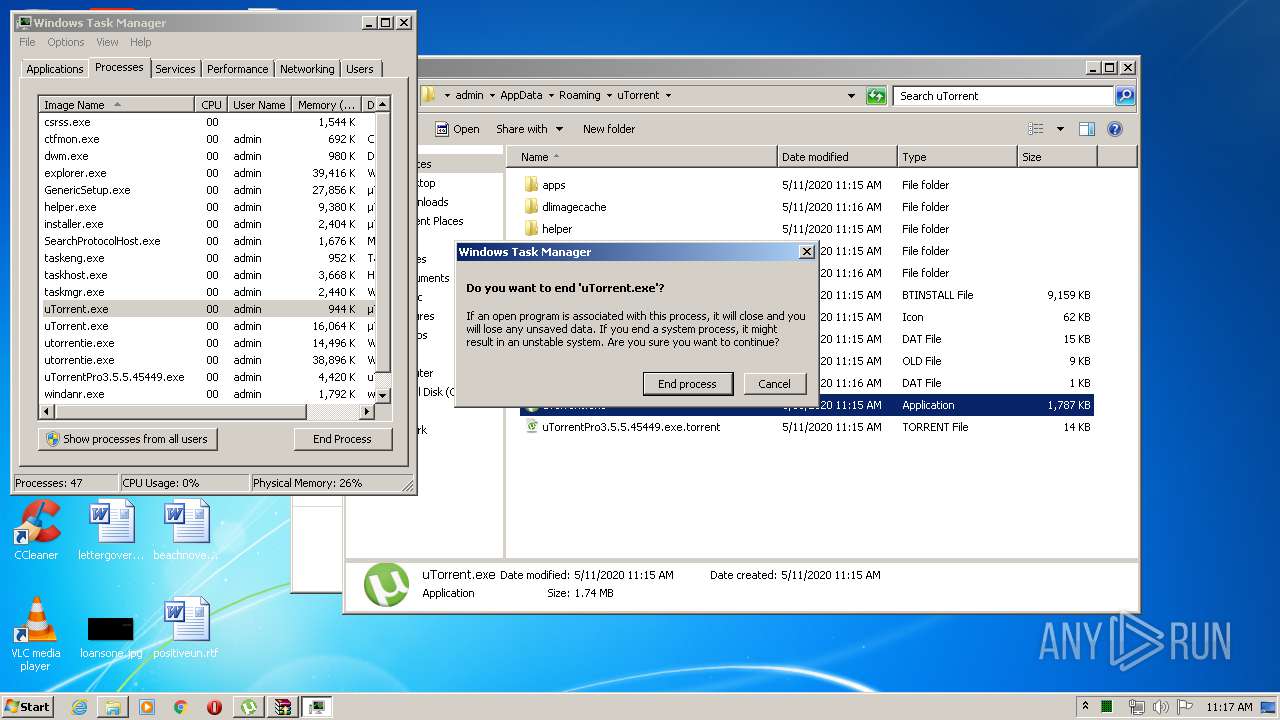Click Show processes from all users

(x=127, y=439)
